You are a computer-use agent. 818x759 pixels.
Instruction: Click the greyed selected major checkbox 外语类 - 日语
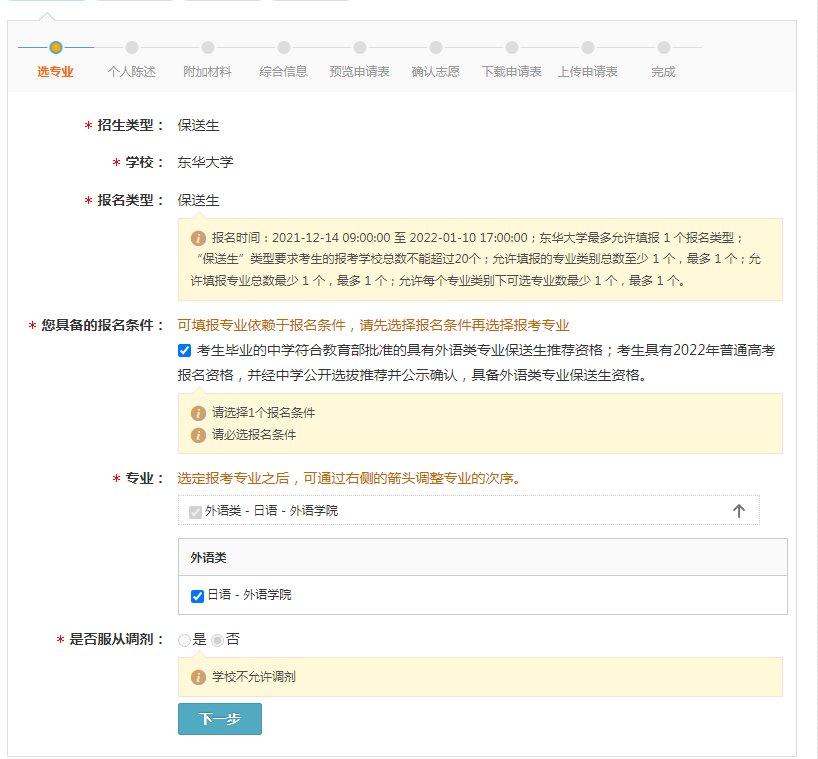(195, 511)
